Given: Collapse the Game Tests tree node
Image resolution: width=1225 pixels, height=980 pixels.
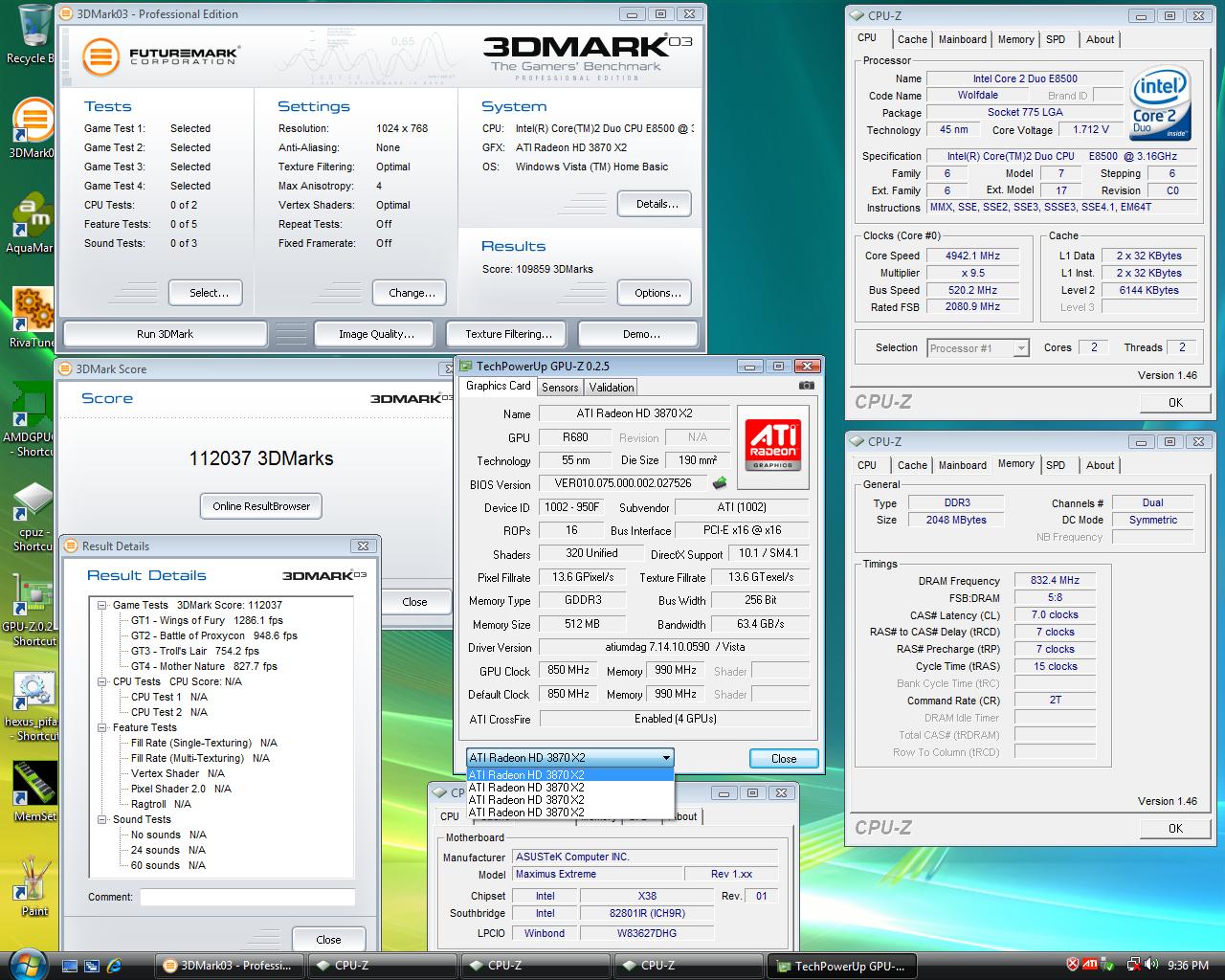Looking at the screenshot, I should [102, 605].
